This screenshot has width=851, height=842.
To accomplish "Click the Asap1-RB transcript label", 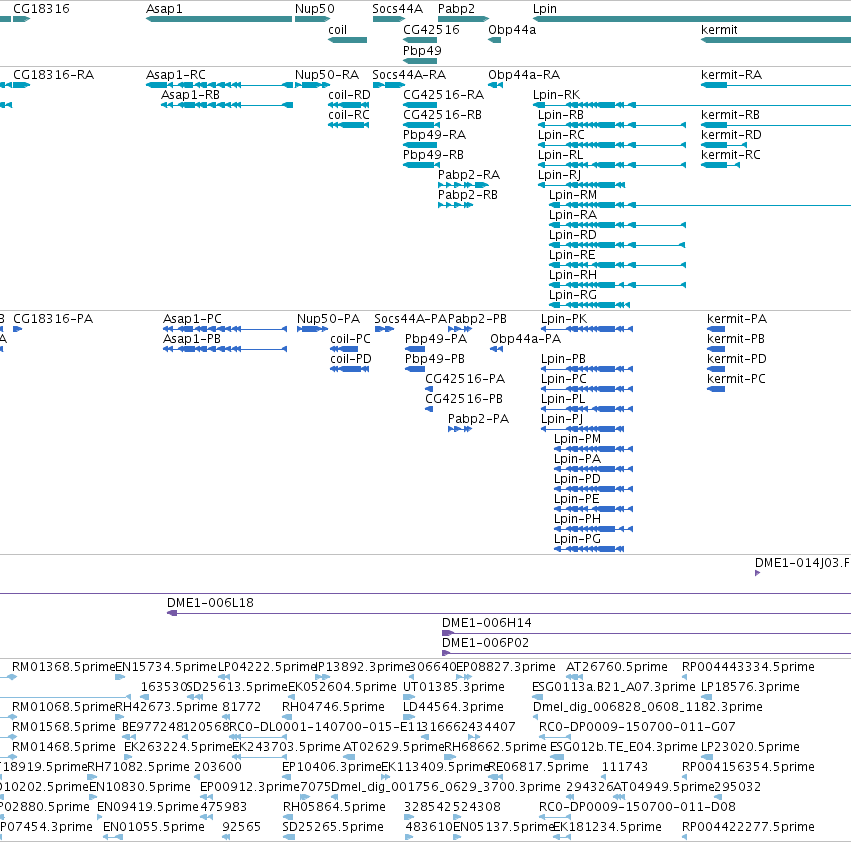I will pyautogui.click(x=190, y=94).
